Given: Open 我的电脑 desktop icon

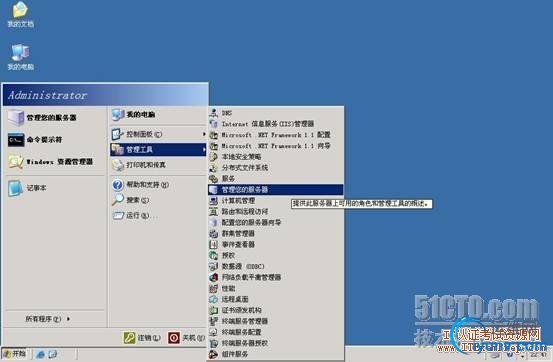Looking at the screenshot, I should click(x=20, y=57).
